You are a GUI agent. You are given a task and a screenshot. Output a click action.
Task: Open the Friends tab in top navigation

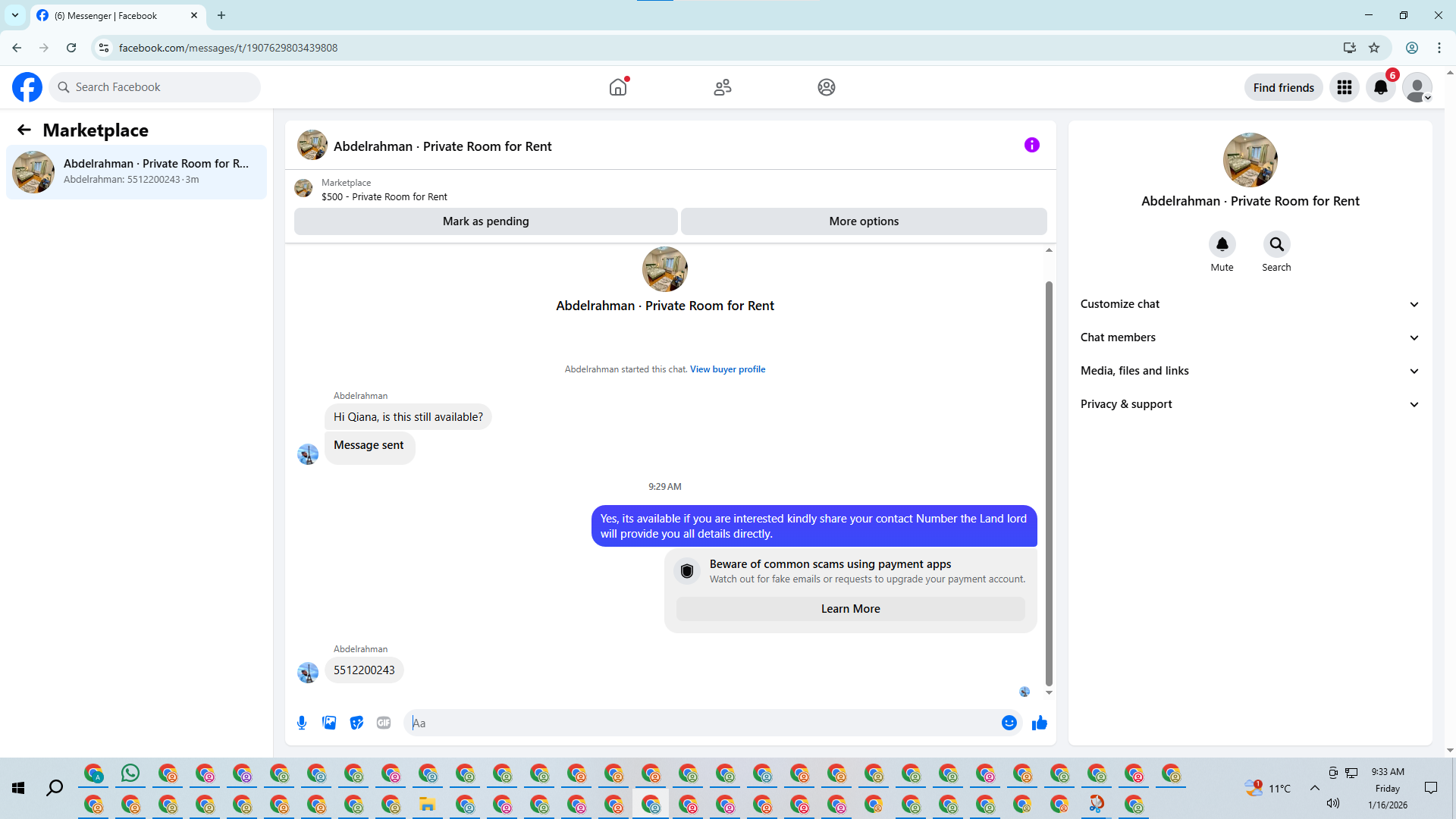tap(722, 87)
